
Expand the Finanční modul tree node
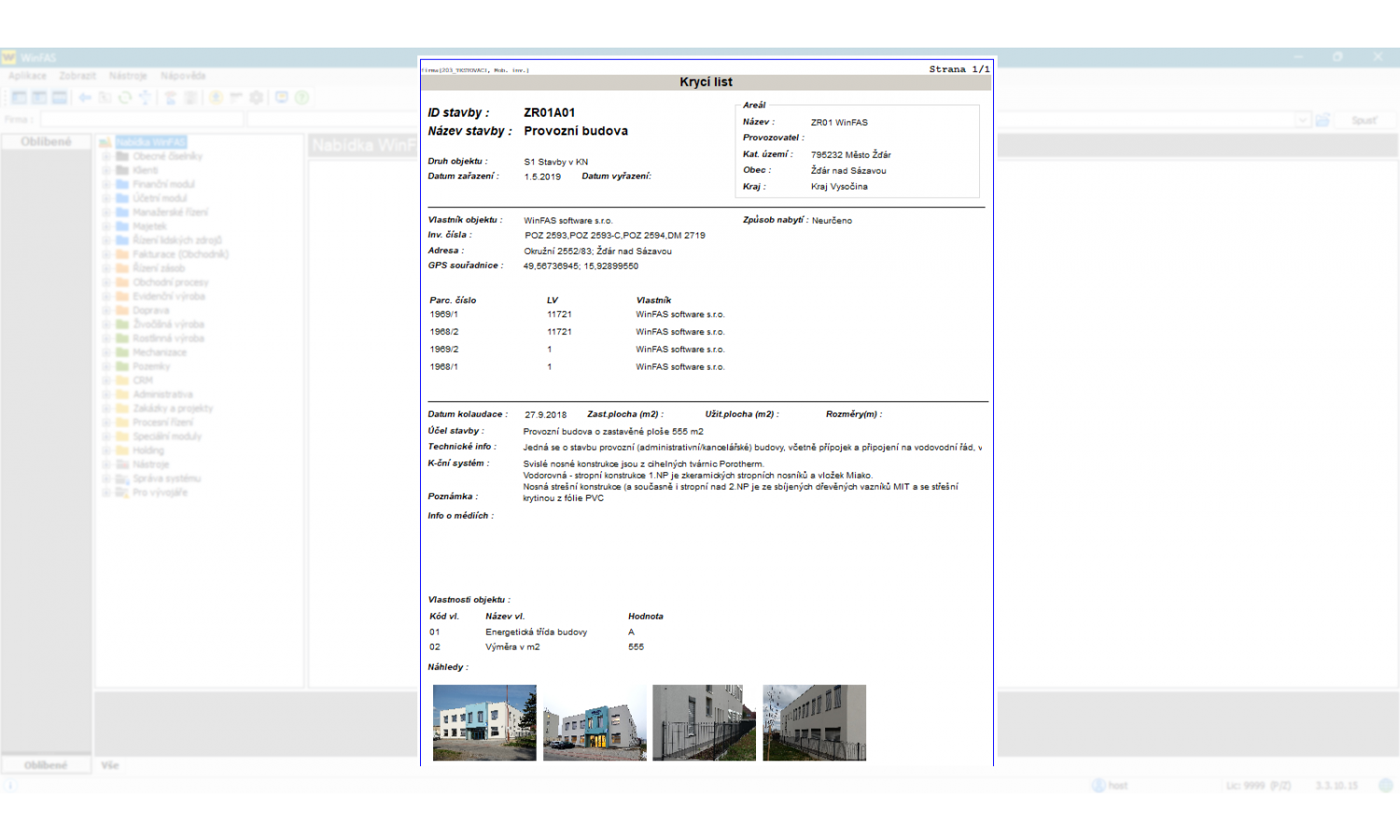click(106, 185)
